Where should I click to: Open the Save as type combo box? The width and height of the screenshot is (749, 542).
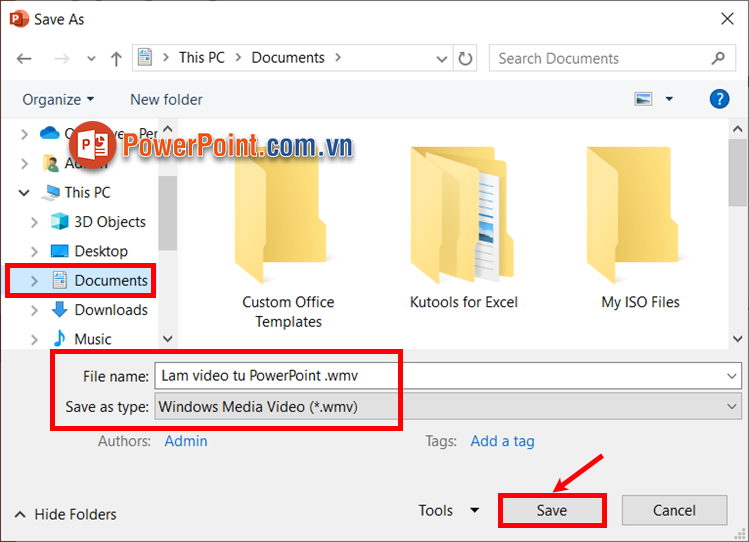click(448, 407)
